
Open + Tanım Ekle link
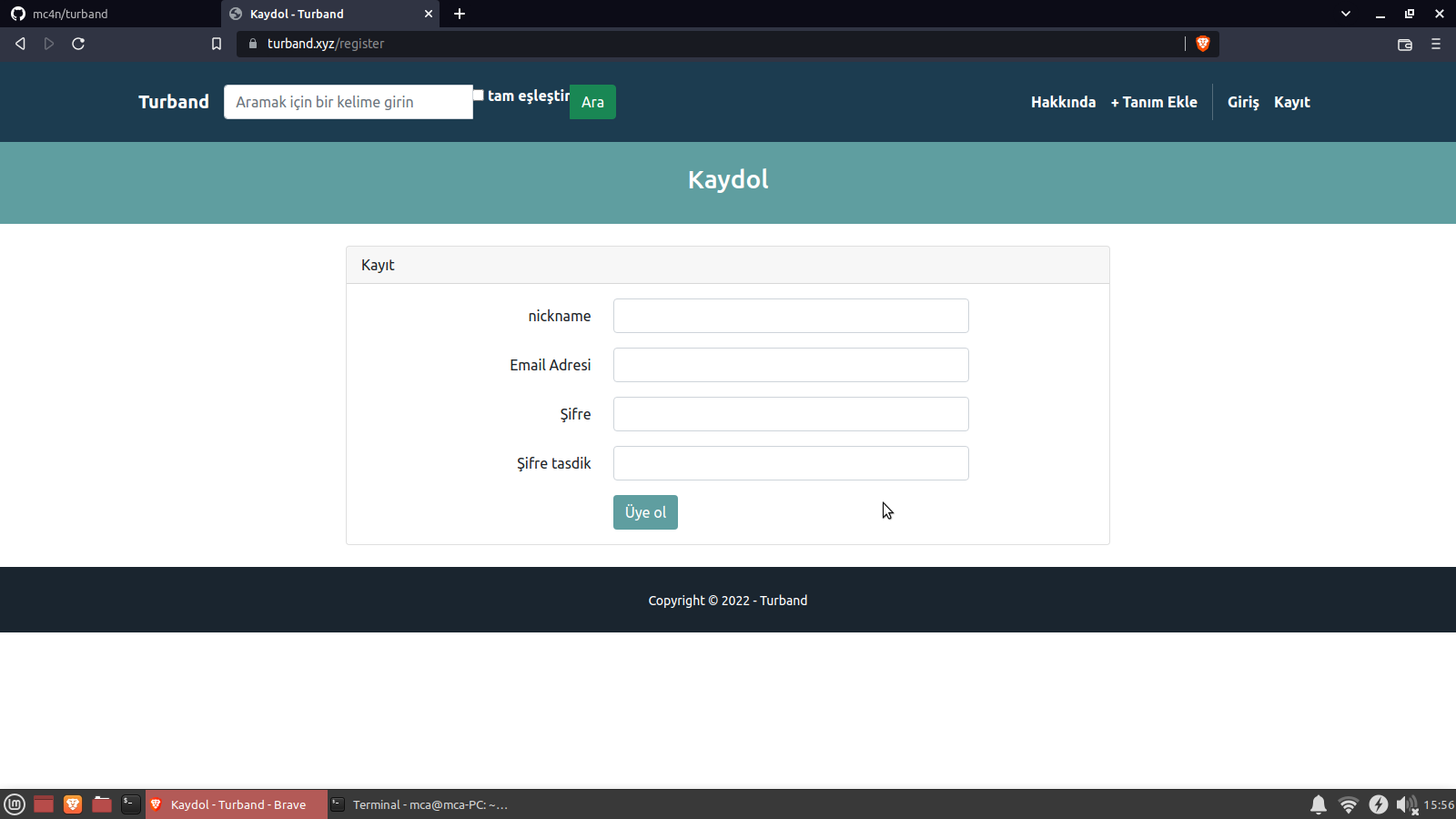click(1154, 102)
